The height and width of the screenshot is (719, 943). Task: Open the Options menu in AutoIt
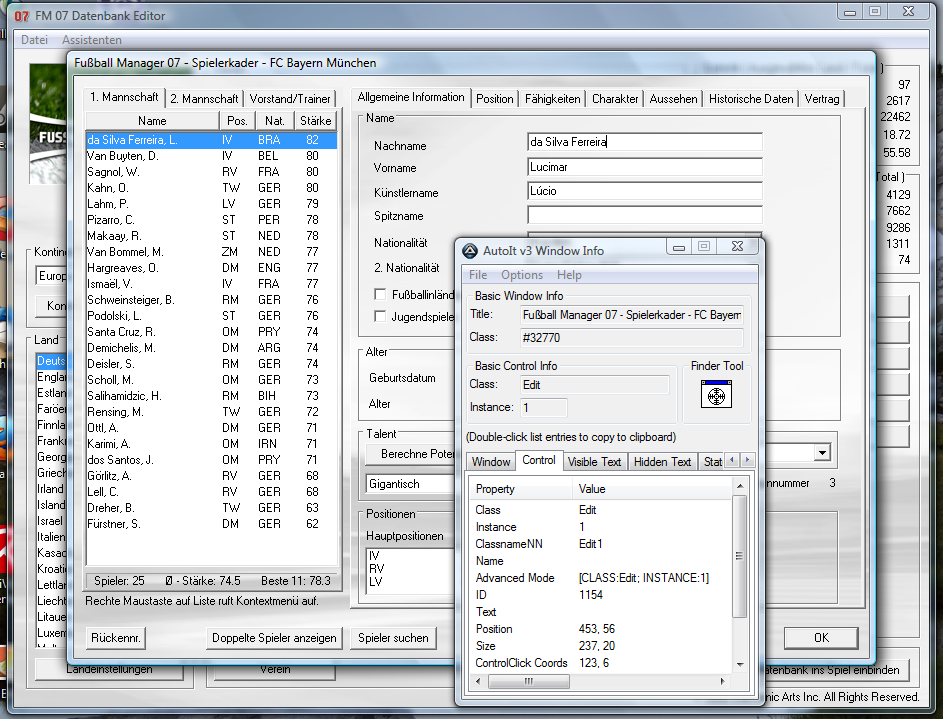pyautogui.click(x=522, y=275)
